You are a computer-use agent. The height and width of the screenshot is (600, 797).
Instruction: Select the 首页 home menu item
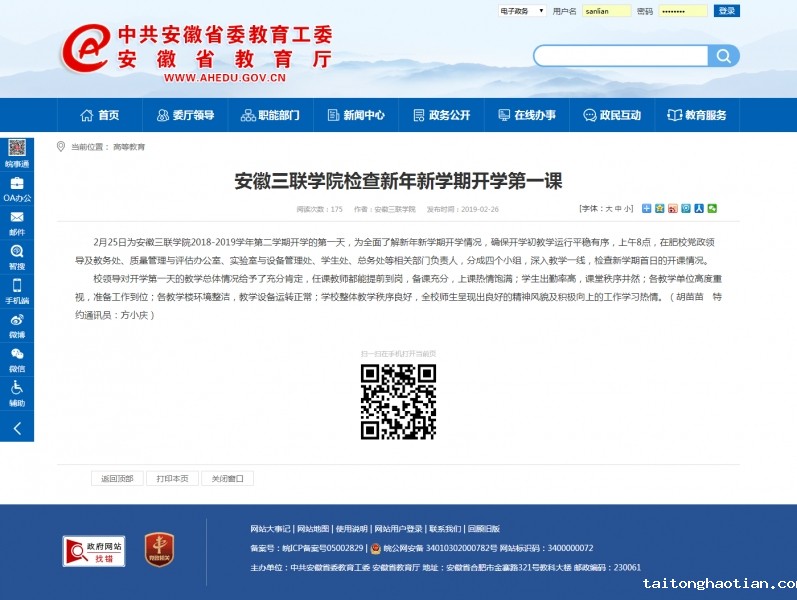coord(98,115)
